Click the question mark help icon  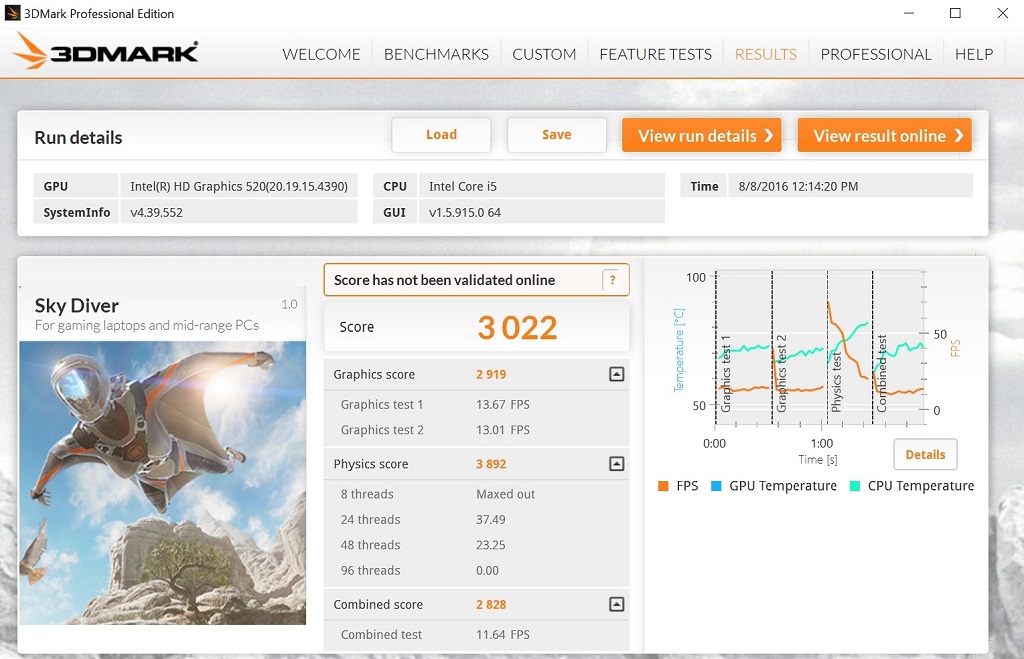click(x=613, y=280)
